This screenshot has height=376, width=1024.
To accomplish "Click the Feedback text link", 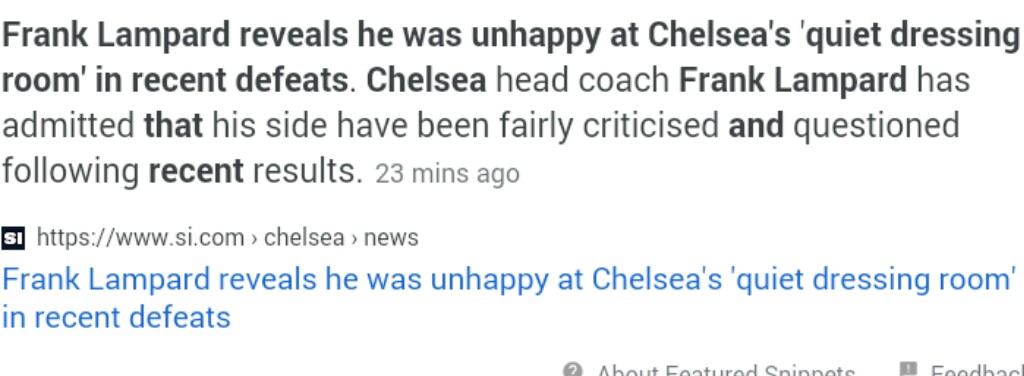I will pos(977,371).
